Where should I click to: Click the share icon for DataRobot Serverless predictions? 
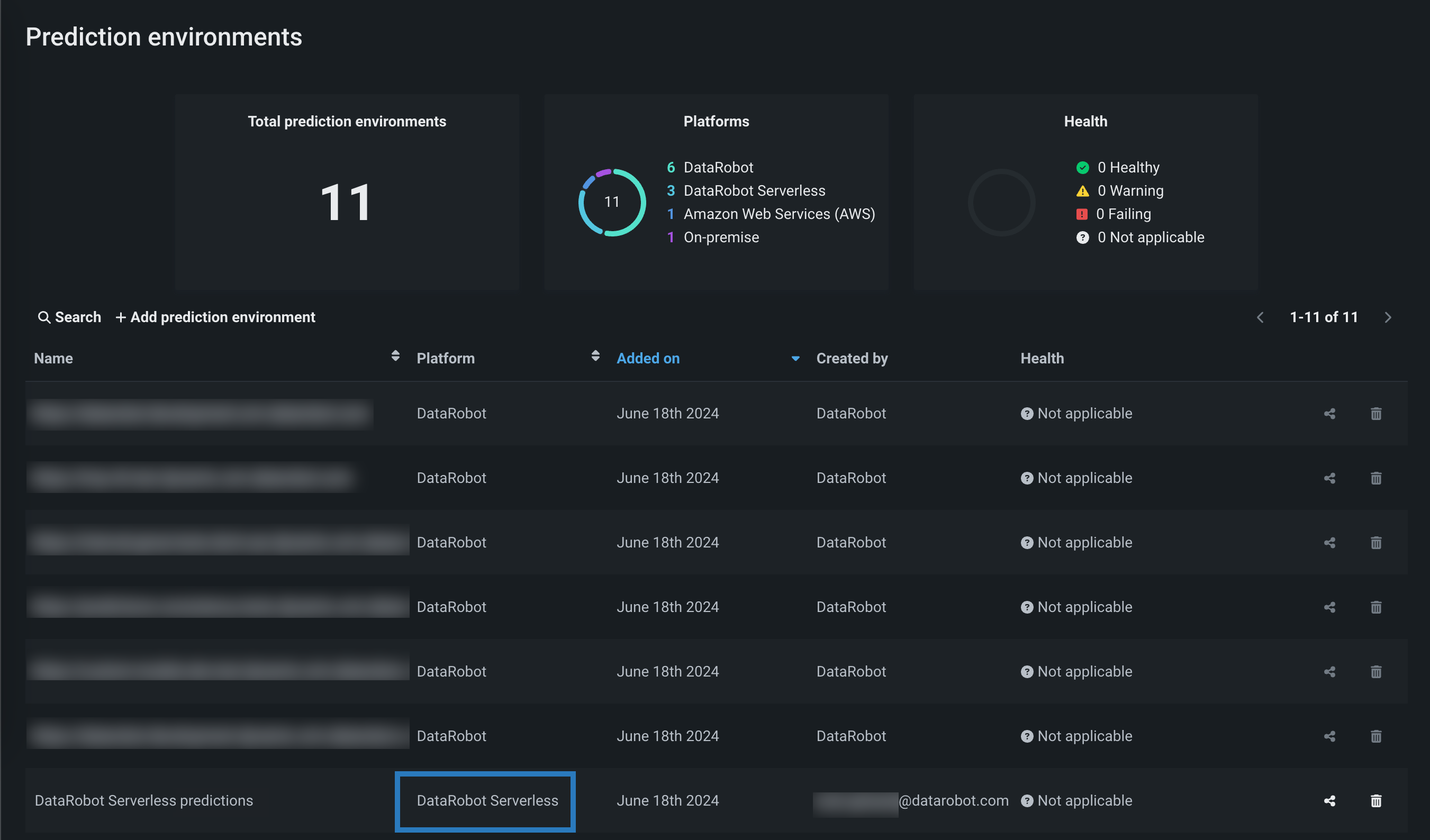click(1329, 800)
